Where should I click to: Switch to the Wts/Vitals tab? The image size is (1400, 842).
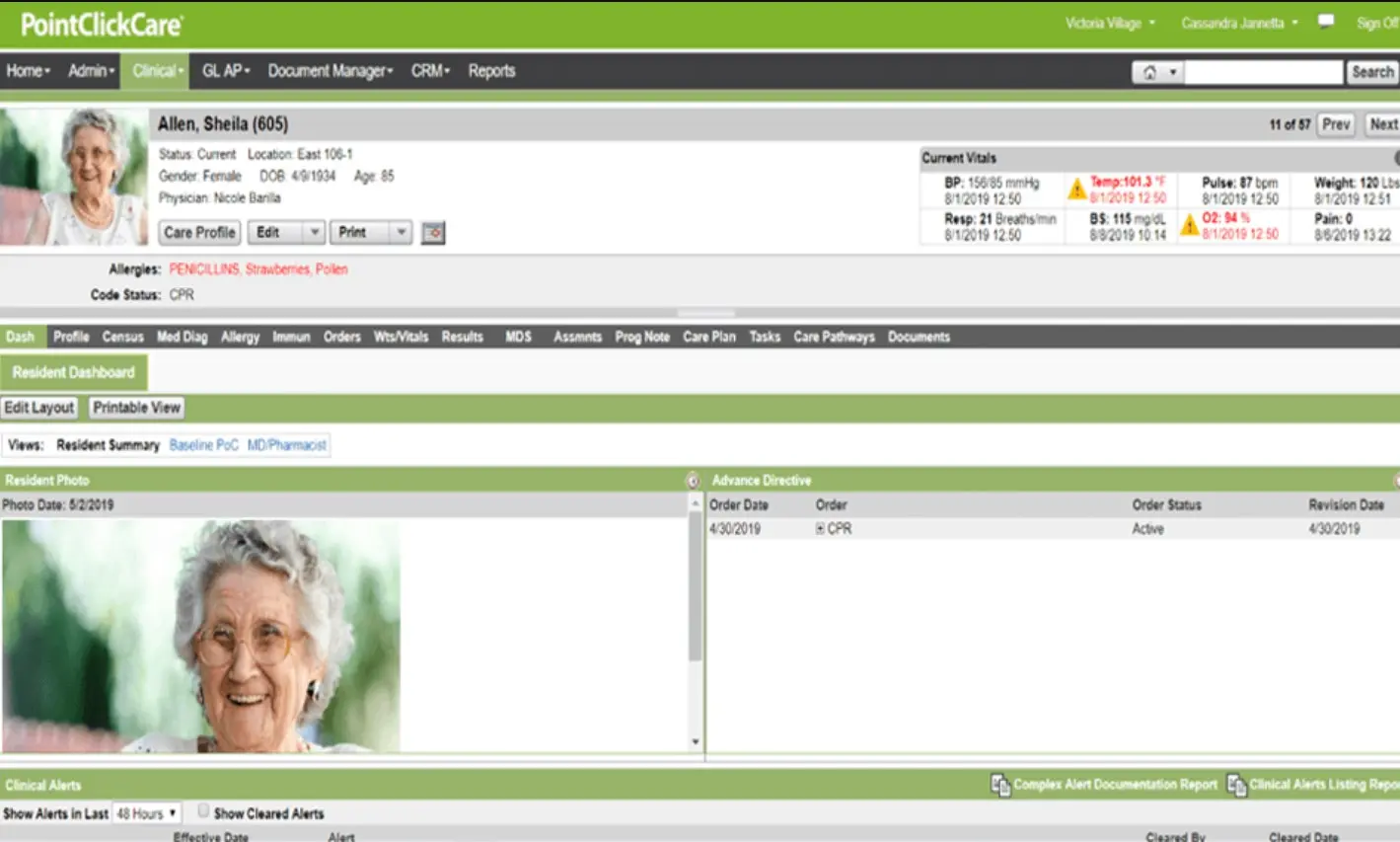click(x=401, y=336)
